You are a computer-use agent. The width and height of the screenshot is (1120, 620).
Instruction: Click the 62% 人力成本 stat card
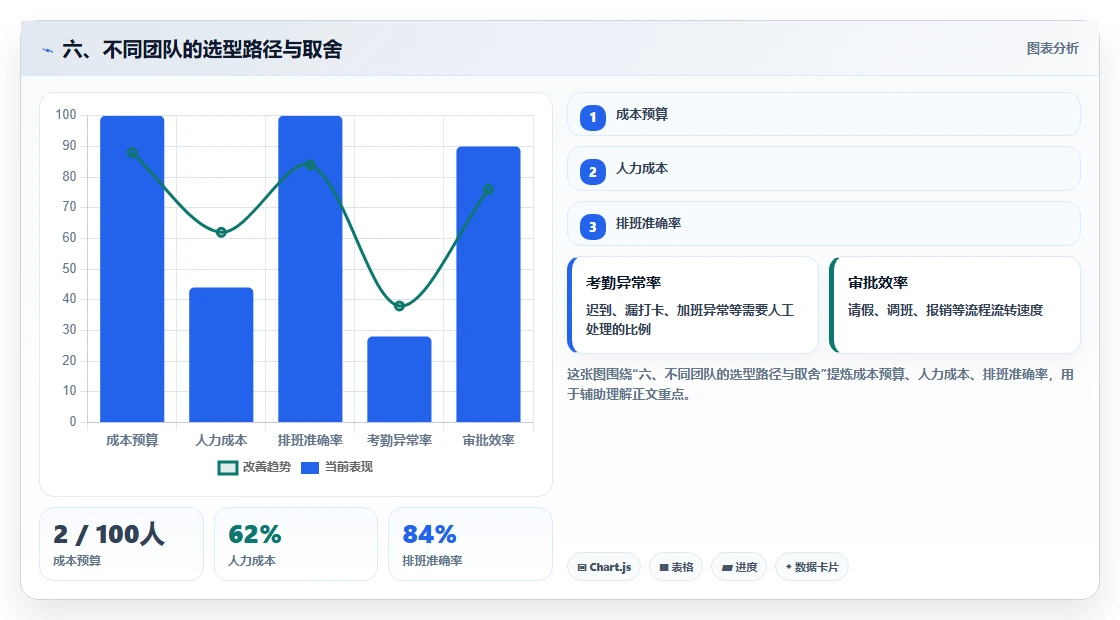(x=296, y=544)
